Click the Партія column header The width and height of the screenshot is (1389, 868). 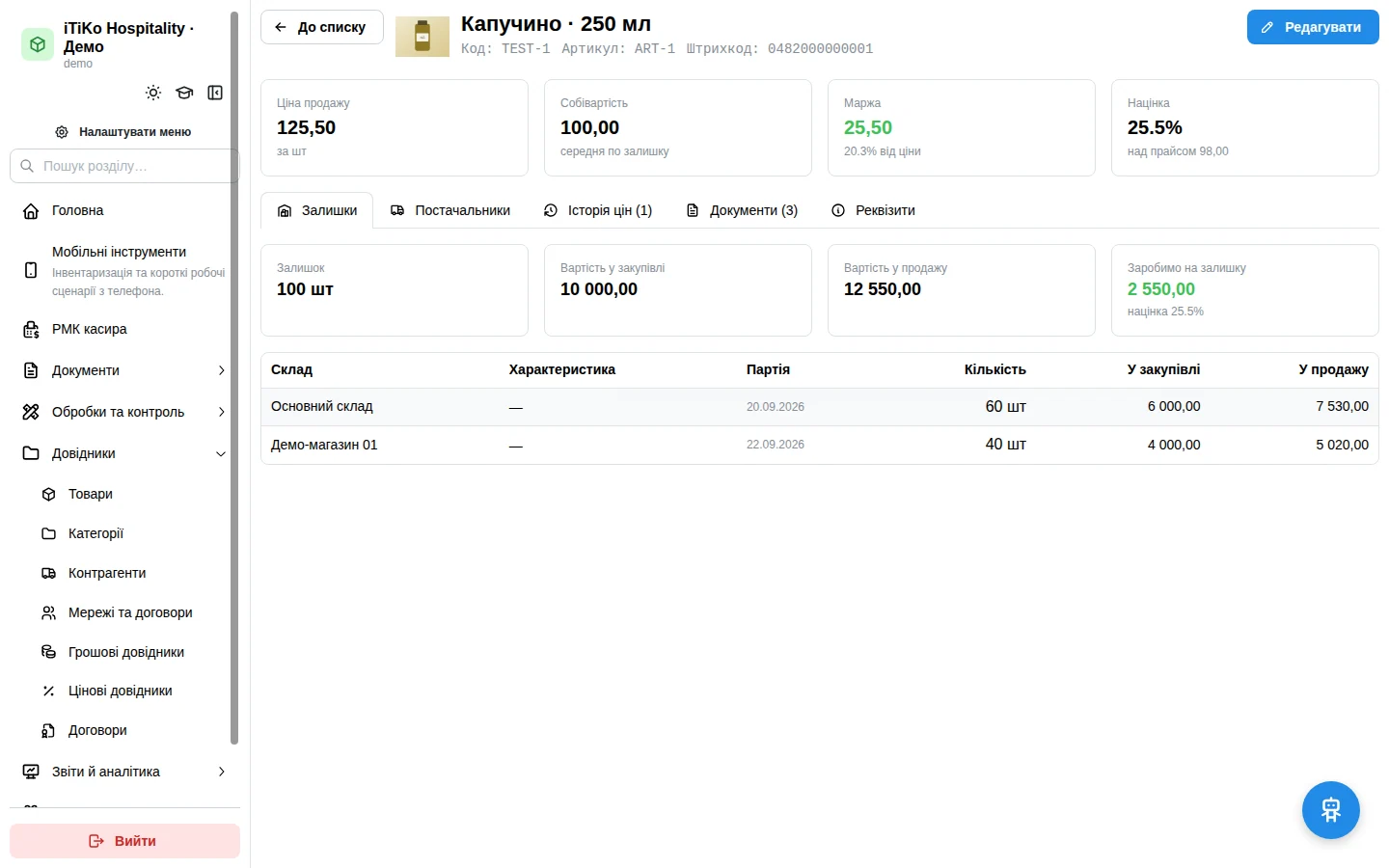[768, 369]
